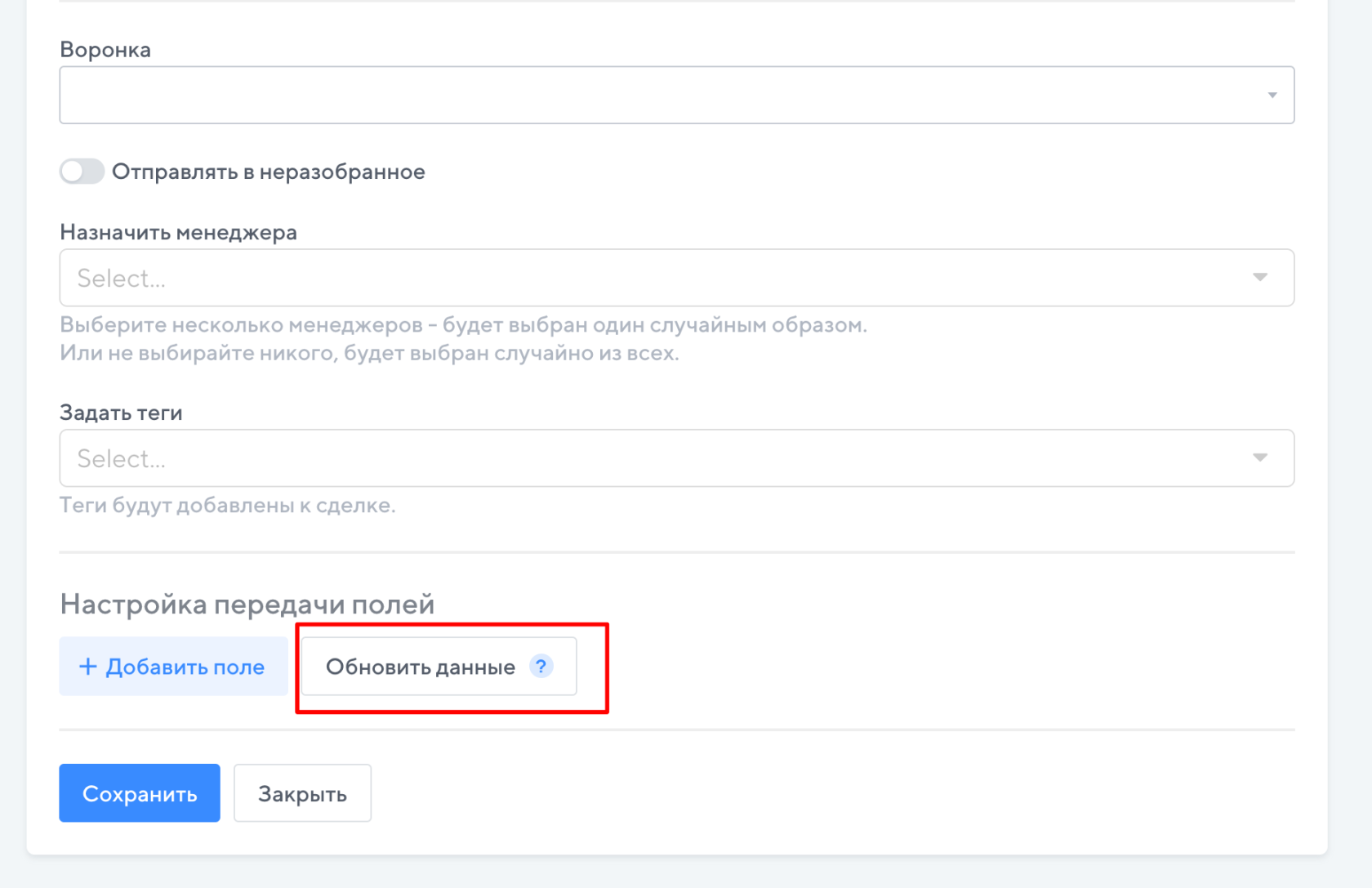Click the chevron in Назначить менеджера field
Image resolution: width=1372 pixels, height=888 pixels.
coord(1260,278)
